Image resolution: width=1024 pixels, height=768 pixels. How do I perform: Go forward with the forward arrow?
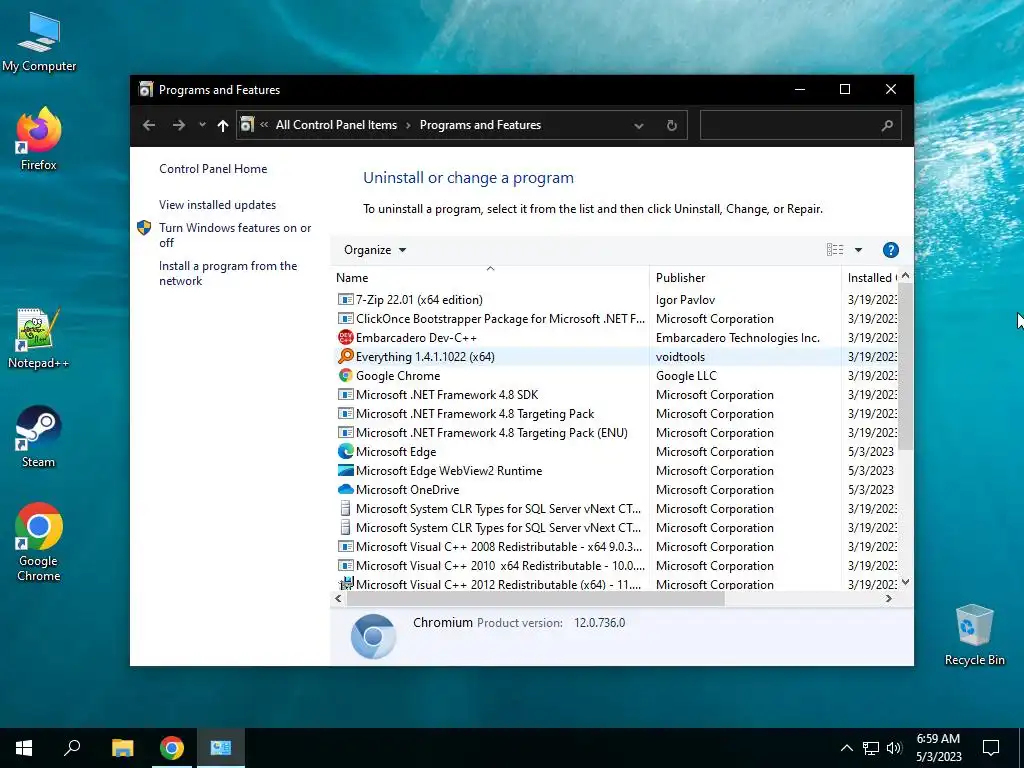click(x=178, y=125)
